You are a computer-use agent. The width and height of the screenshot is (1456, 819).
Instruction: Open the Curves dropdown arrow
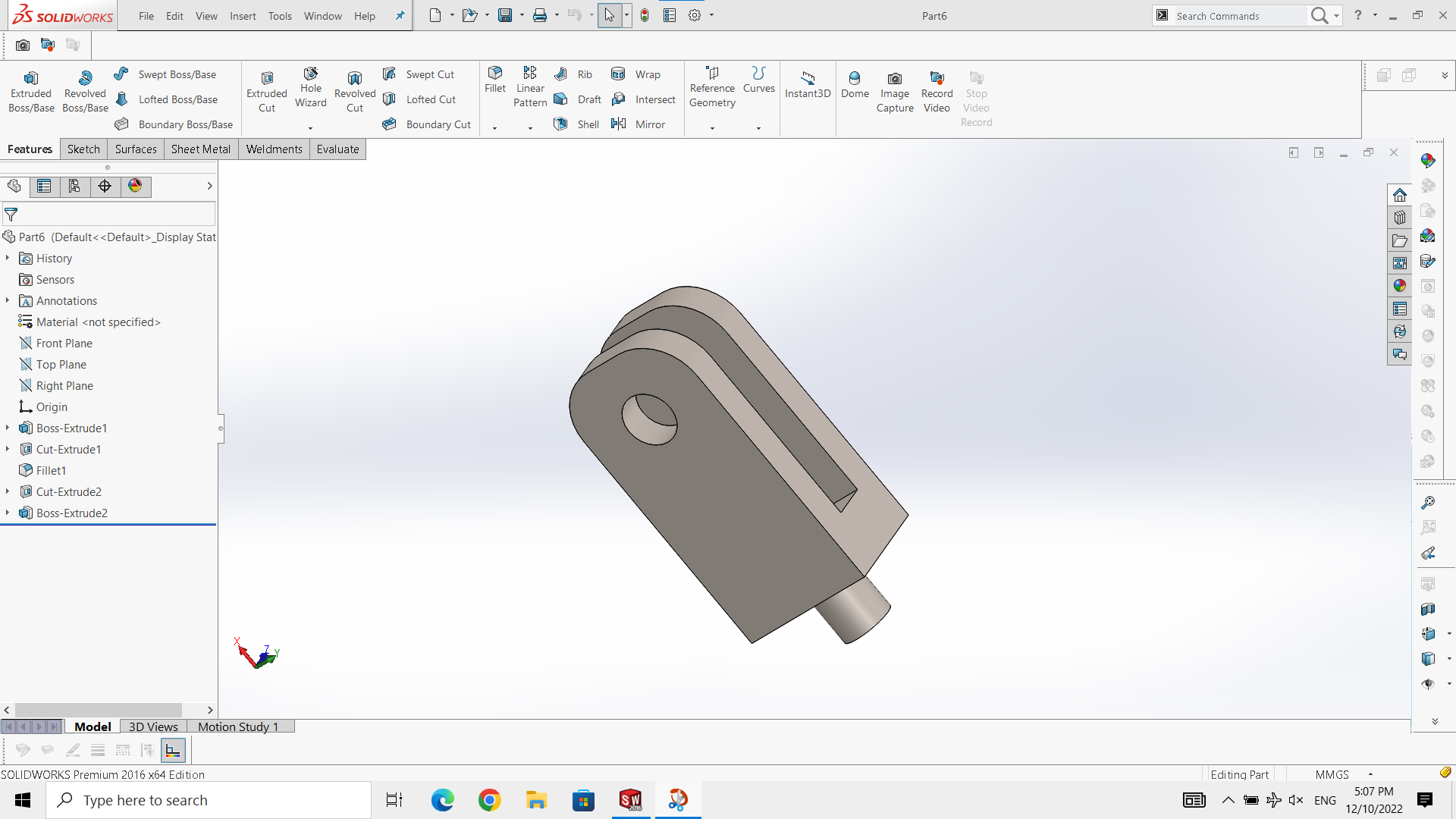click(758, 128)
